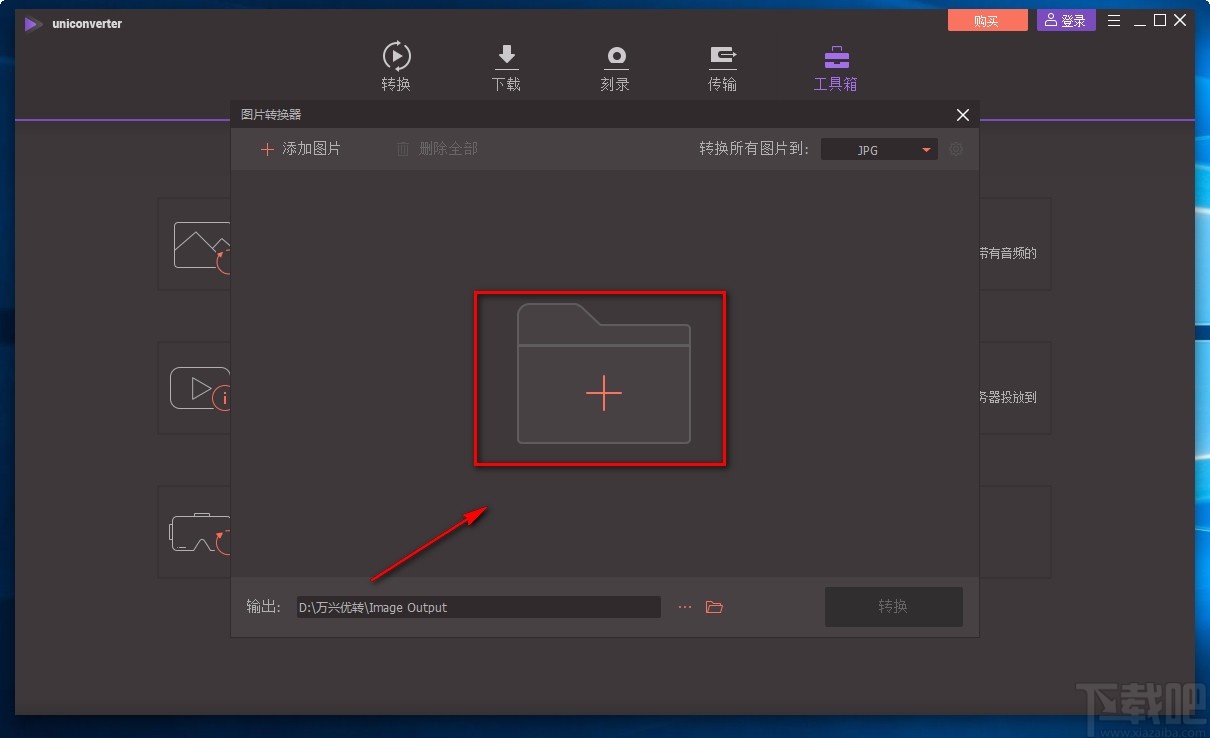
Task: Select the 工具箱 (Toolbox) icon
Action: pyautogui.click(x=835, y=56)
